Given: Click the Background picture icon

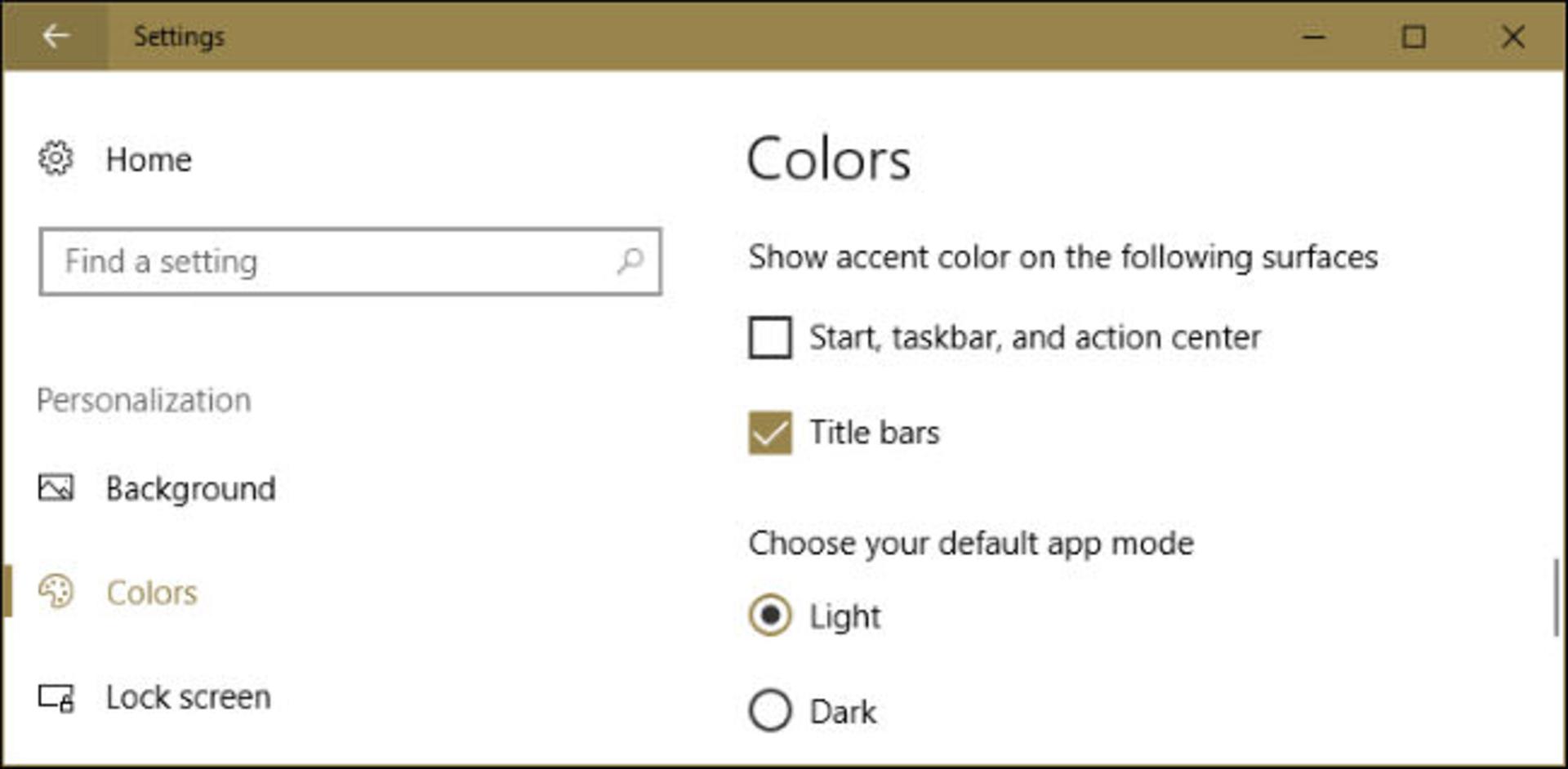Looking at the screenshot, I should 56,488.
